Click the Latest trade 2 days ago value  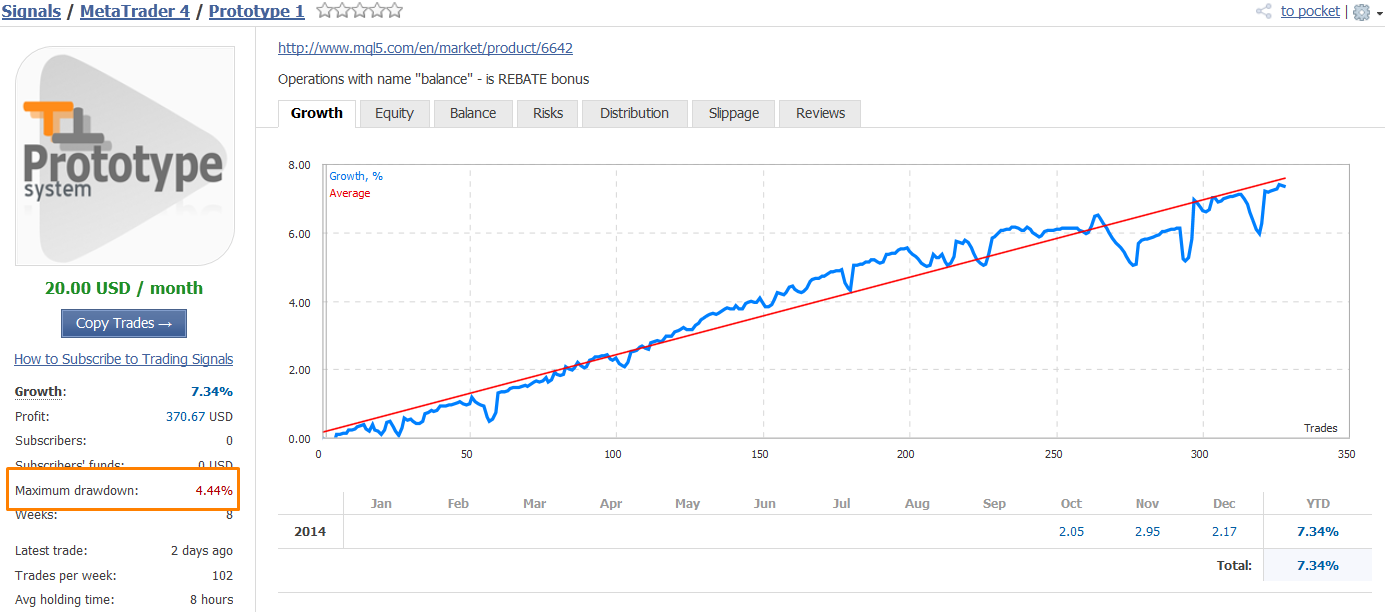point(202,551)
